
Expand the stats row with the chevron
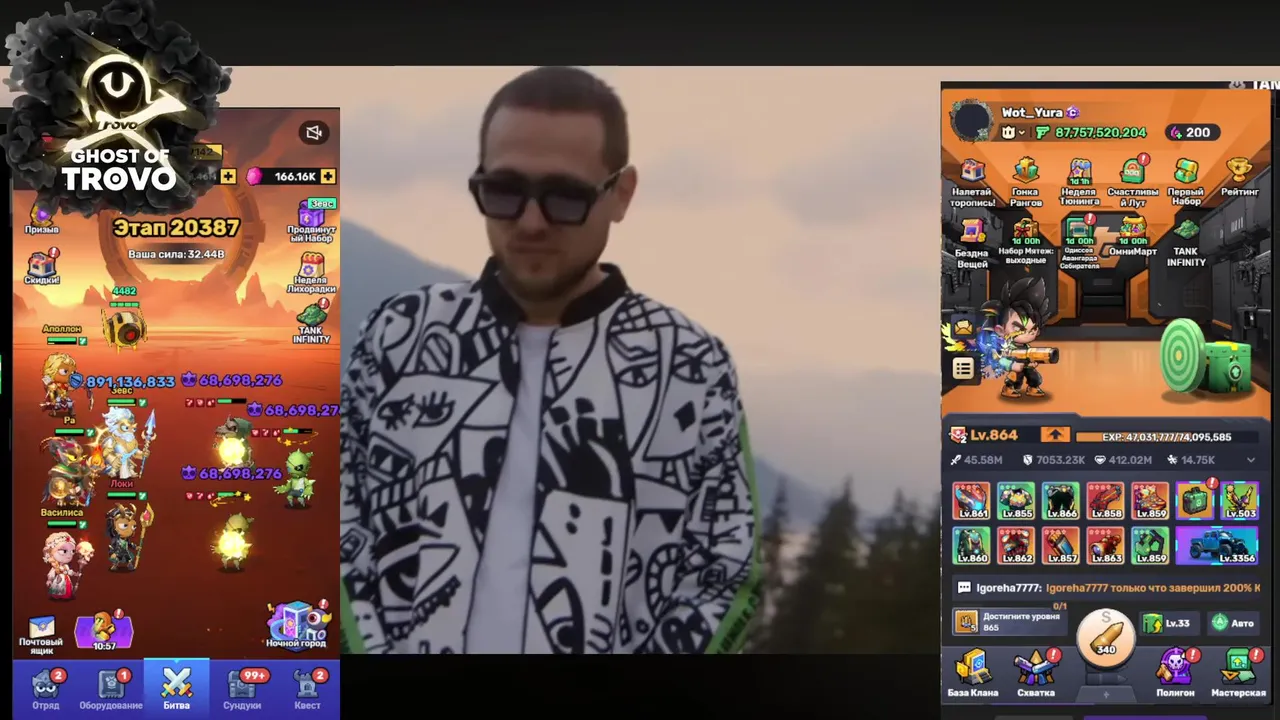[x=1250, y=460]
